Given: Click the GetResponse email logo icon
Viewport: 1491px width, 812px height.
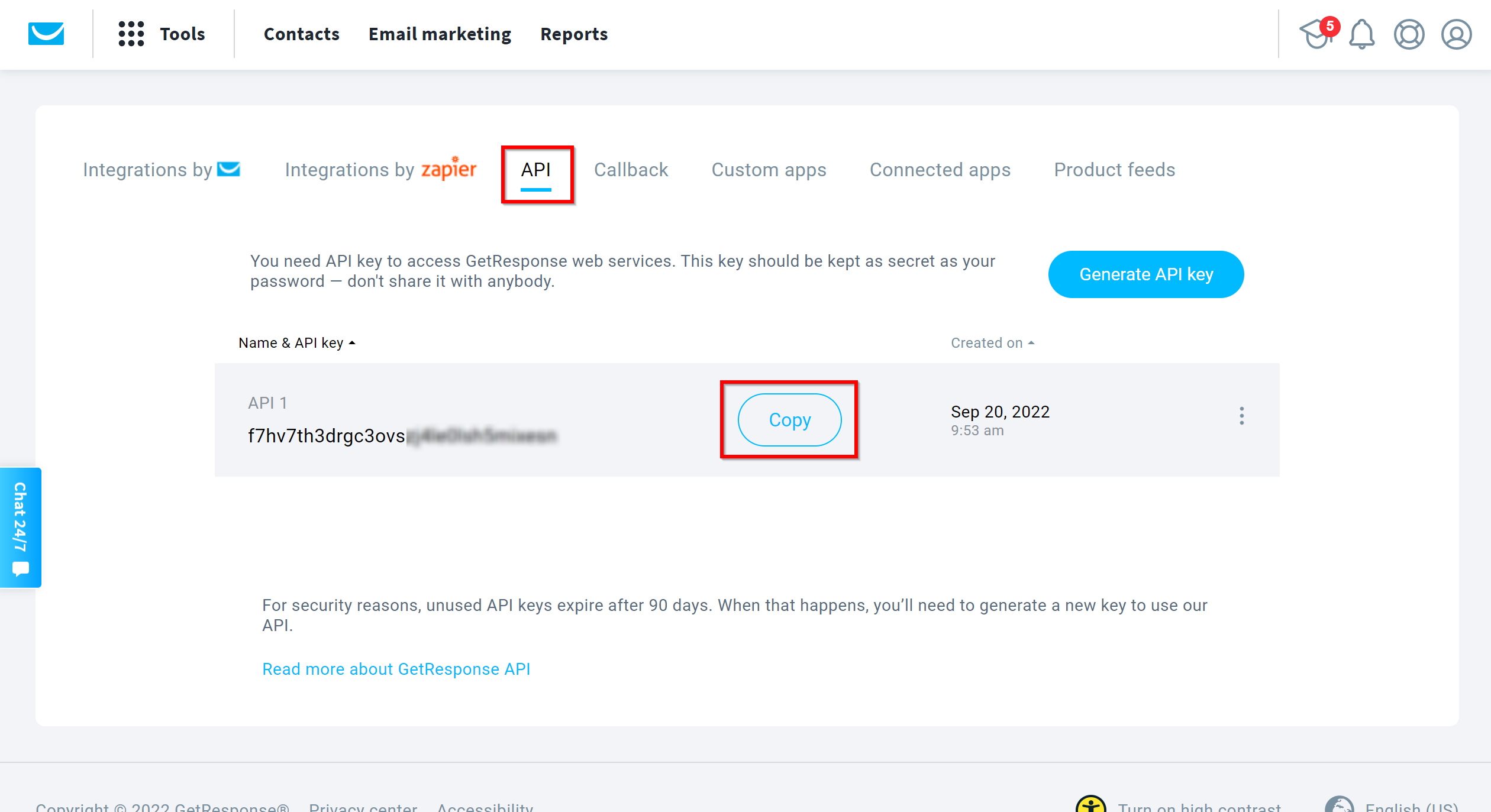Looking at the screenshot, I should tap(47, 33).
